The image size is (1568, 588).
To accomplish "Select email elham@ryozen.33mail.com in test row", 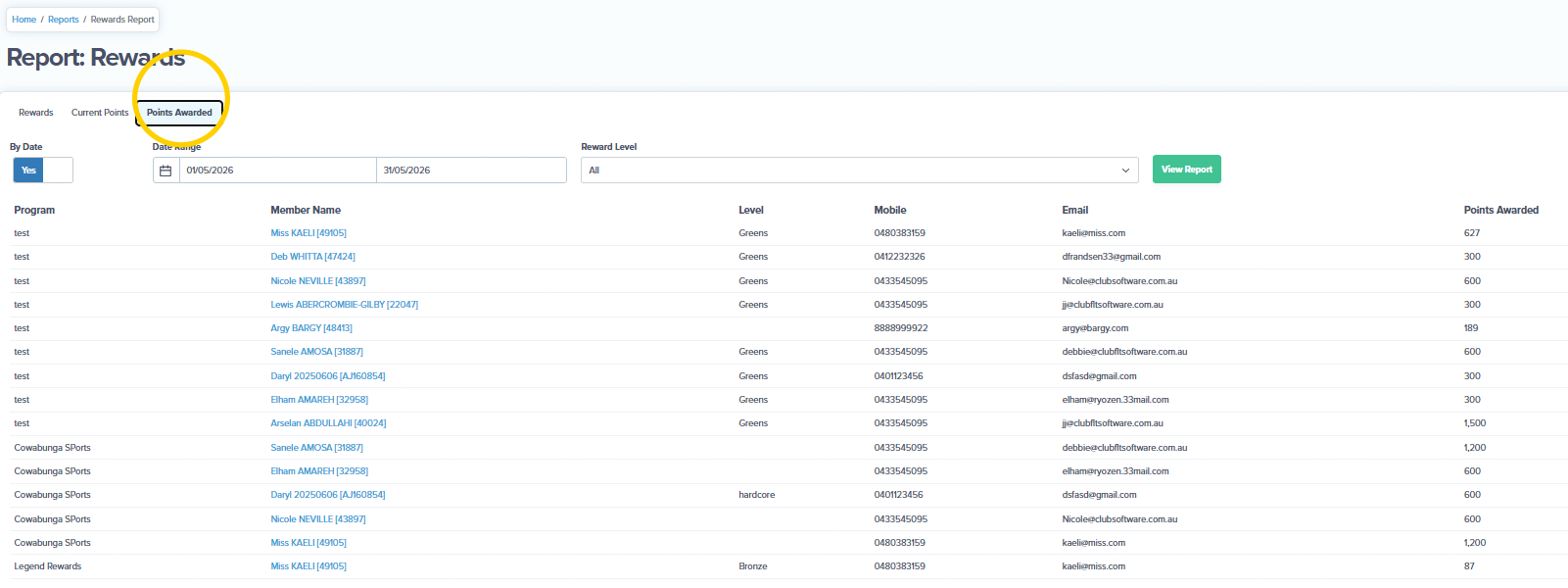I will point(1116,400).
